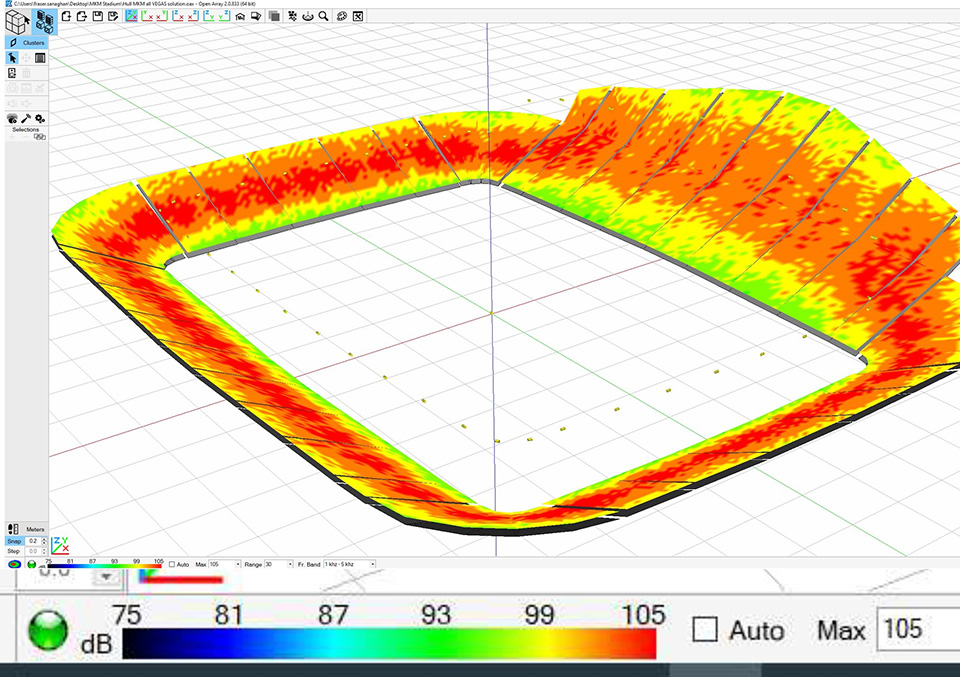Select the arrow pointer tool in left panel

tap(12, 58)
